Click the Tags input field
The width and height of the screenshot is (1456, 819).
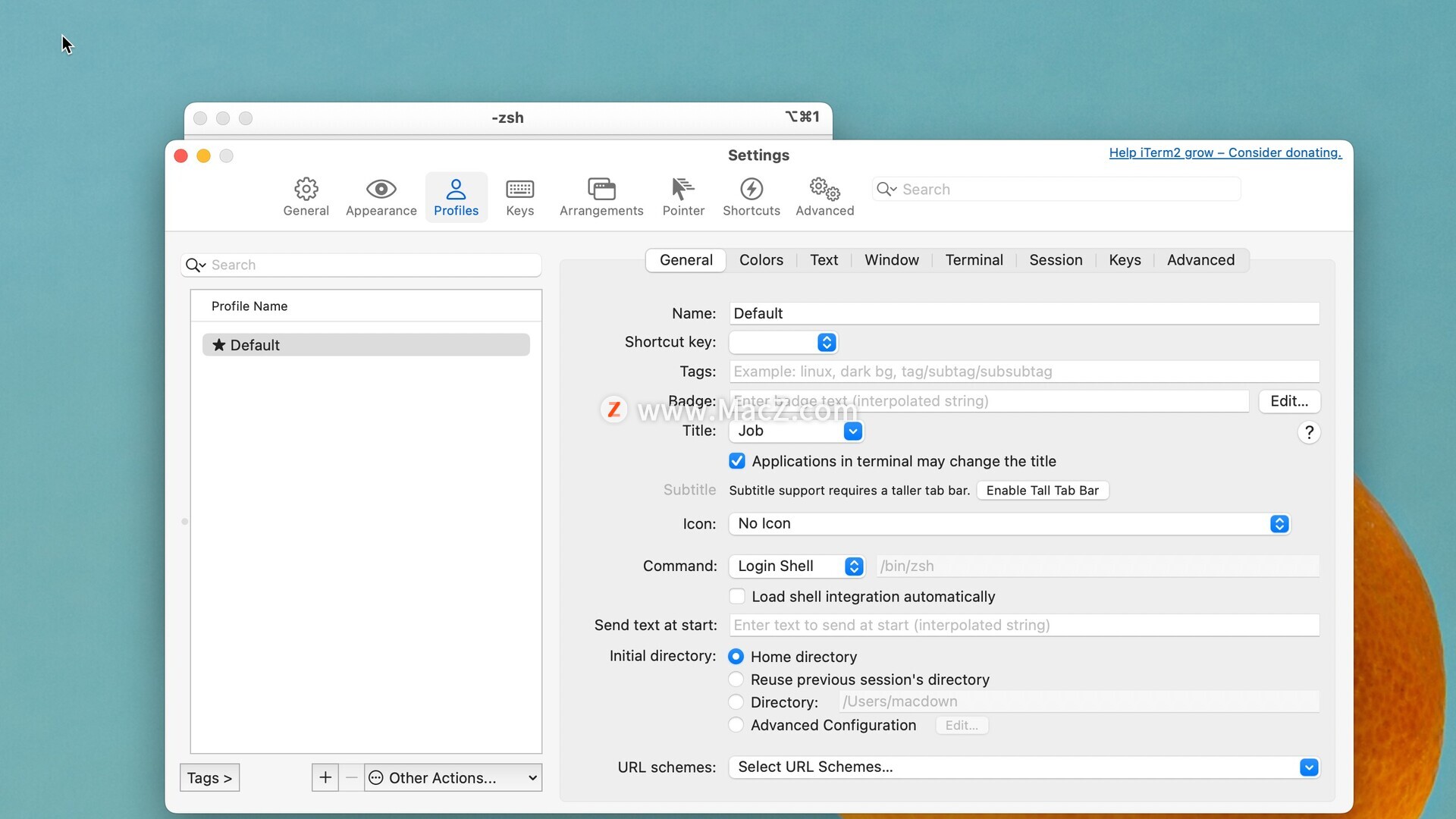tap(1024, 372)
